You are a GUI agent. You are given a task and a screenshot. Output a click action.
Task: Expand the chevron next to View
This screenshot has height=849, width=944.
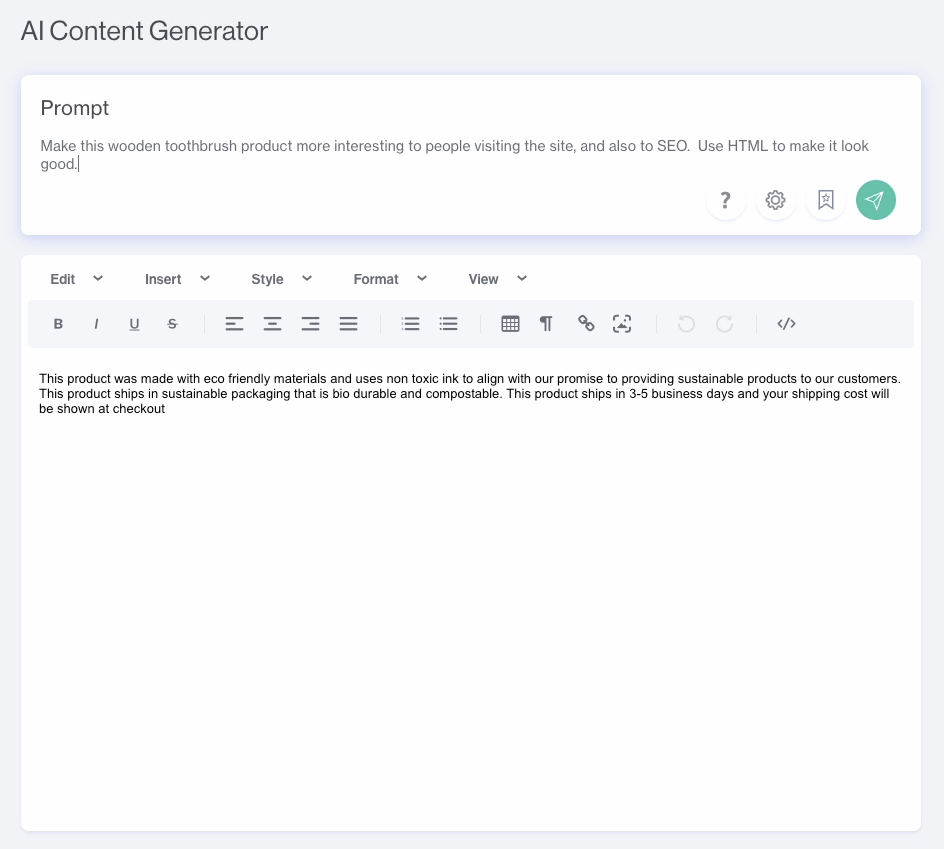pyautogui.click(x=522, y=278)
